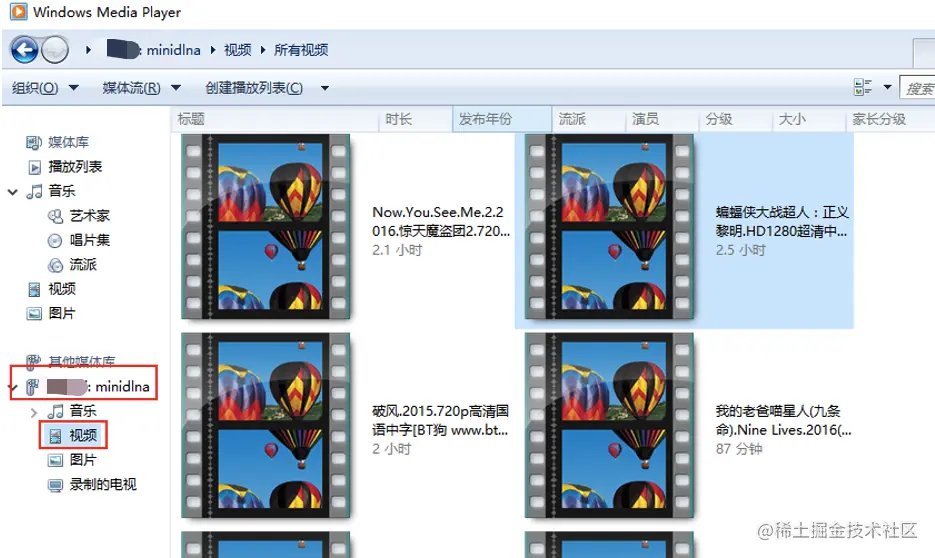The width and height of the screenshot is (935, 558).
Task: Click title text Now.You.See.Me.2.2016.惊天魔盗团
Action: 441,221
